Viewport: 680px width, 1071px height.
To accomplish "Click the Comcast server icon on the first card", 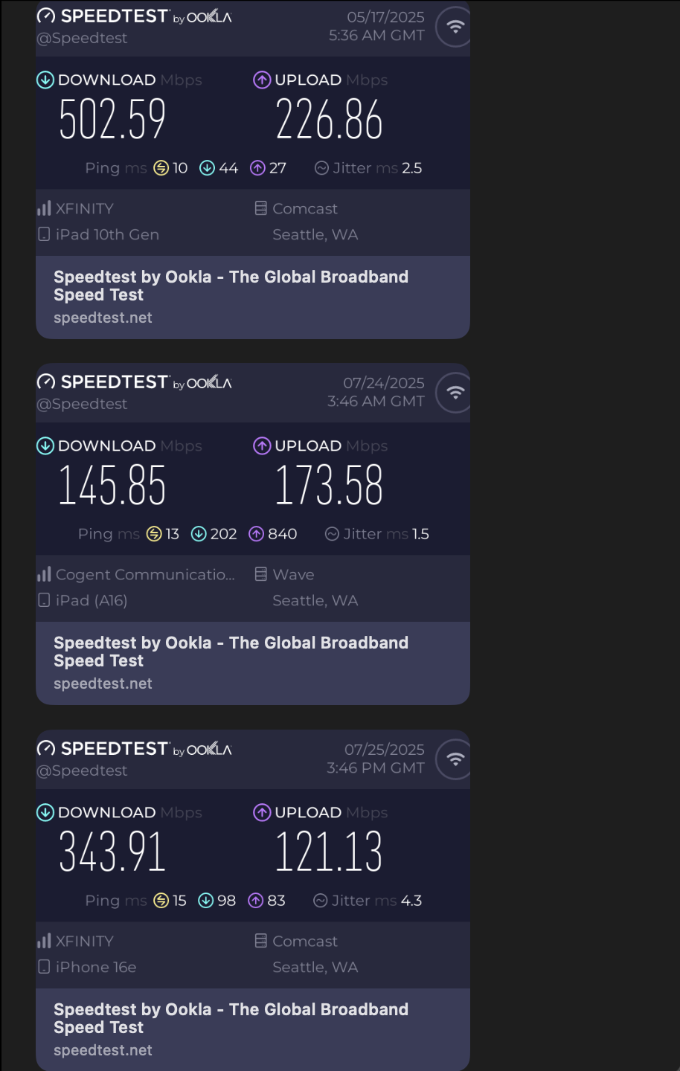I will [x=261, y=208].
